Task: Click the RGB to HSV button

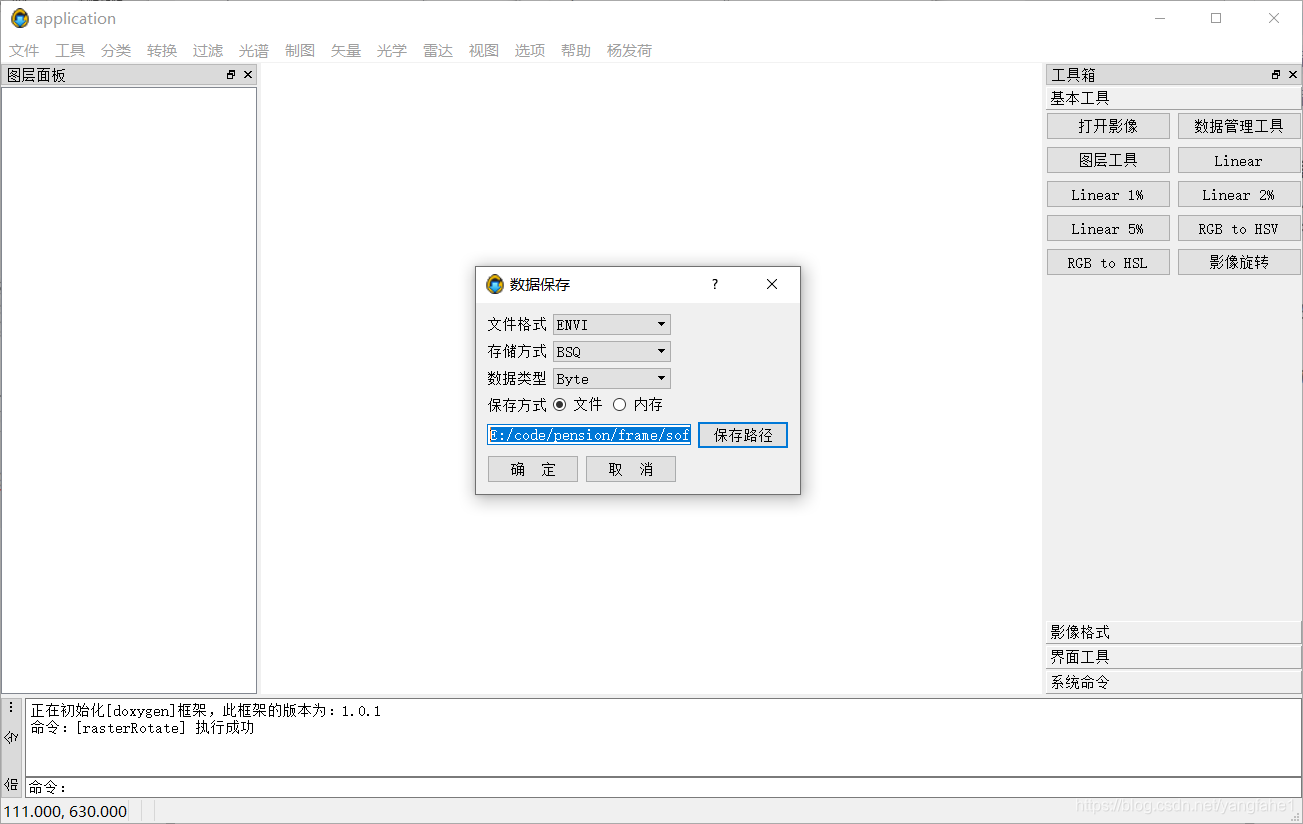Action: point(1239,228)
